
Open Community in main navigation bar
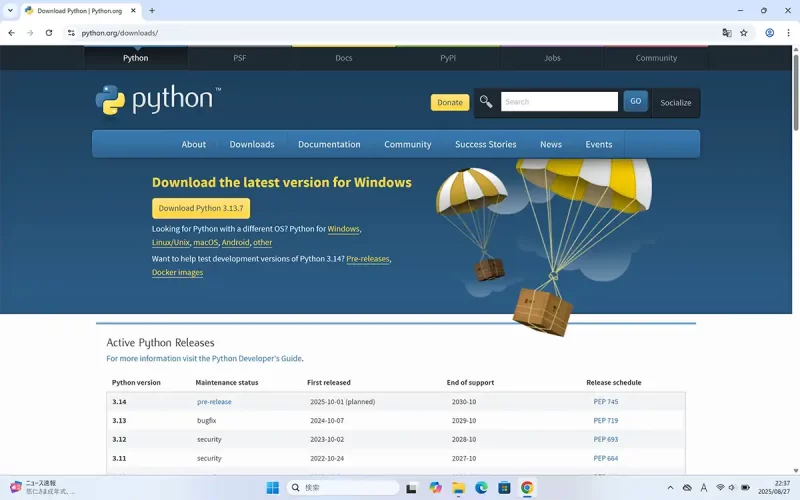tap(408, 144)
